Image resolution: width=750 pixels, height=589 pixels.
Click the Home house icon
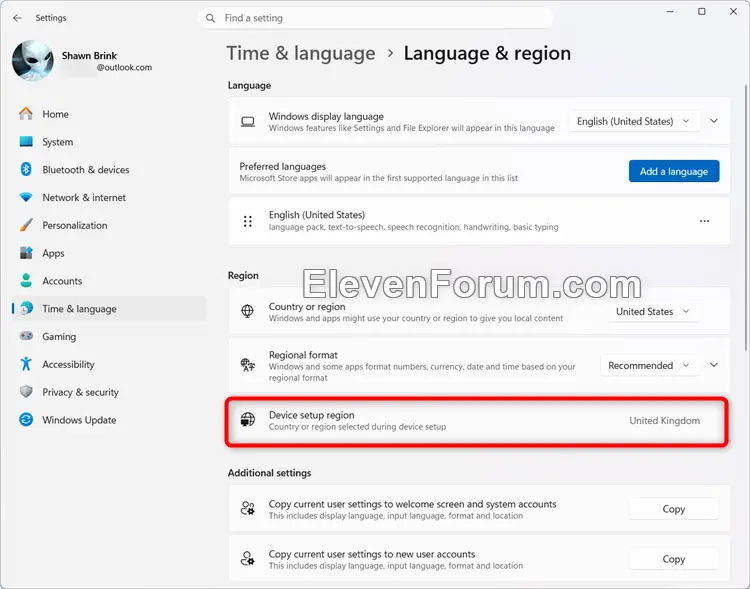[26, 114]
